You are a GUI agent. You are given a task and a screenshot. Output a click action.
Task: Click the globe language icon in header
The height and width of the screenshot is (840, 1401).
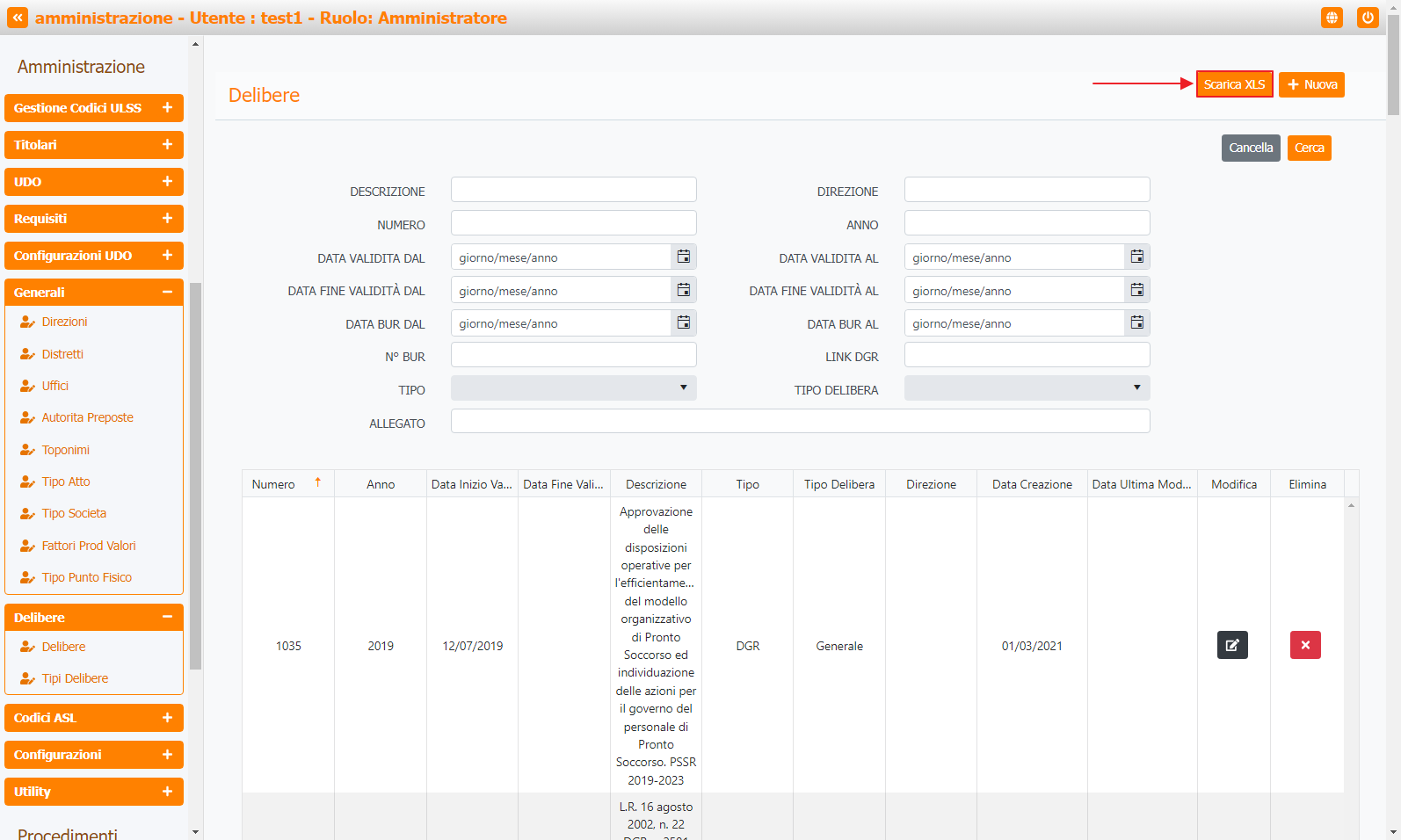click(1332, 18)
